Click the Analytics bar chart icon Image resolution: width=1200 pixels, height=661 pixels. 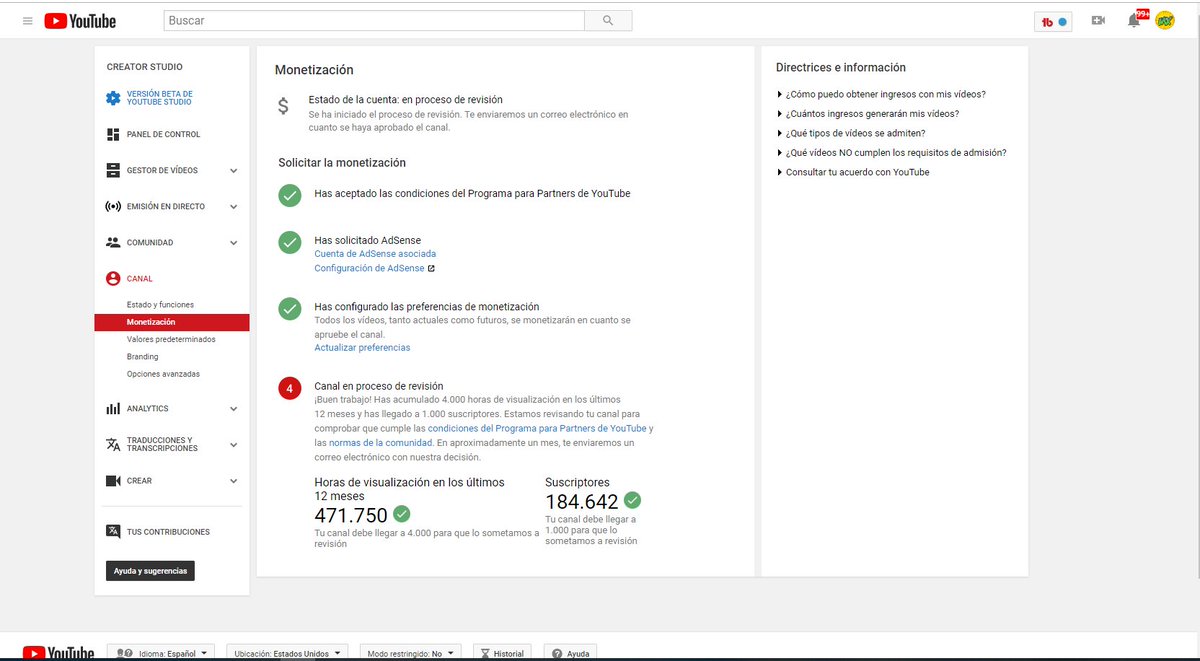coord(113,409)
